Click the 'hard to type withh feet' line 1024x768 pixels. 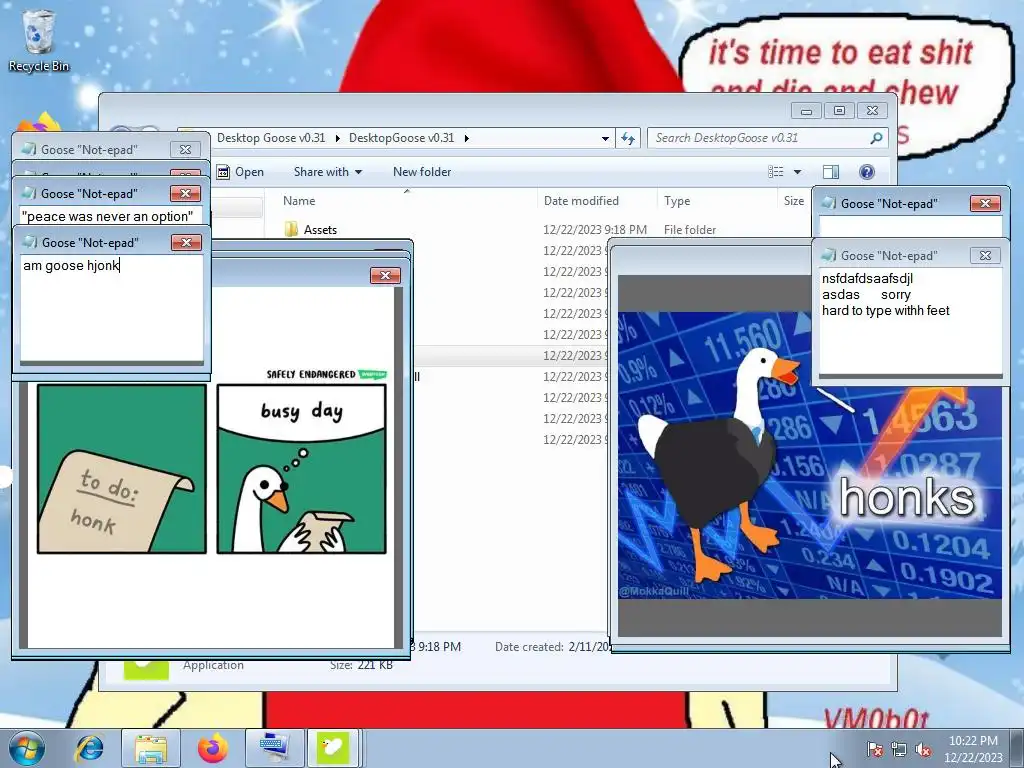click(886, 310)
